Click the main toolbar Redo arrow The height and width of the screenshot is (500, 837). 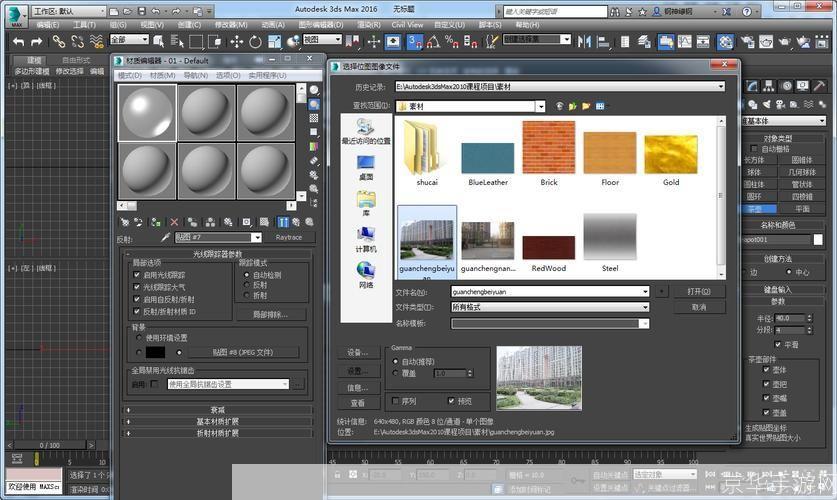point(36,41)
